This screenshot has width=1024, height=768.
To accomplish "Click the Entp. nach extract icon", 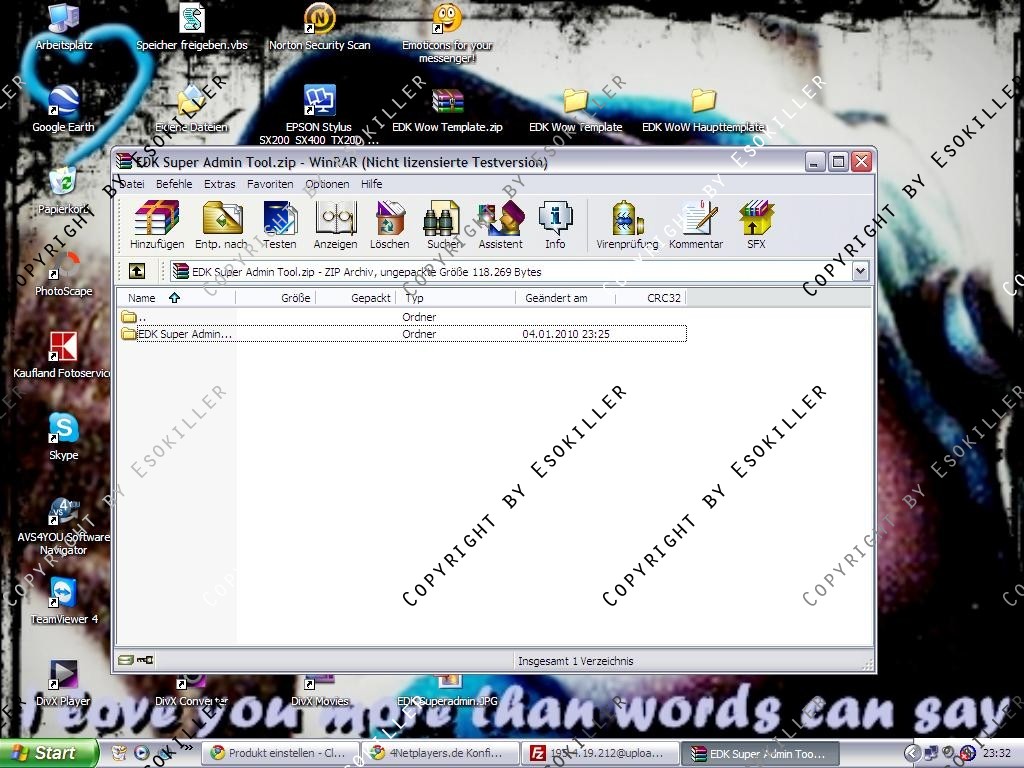I will [x=221, y=224].
